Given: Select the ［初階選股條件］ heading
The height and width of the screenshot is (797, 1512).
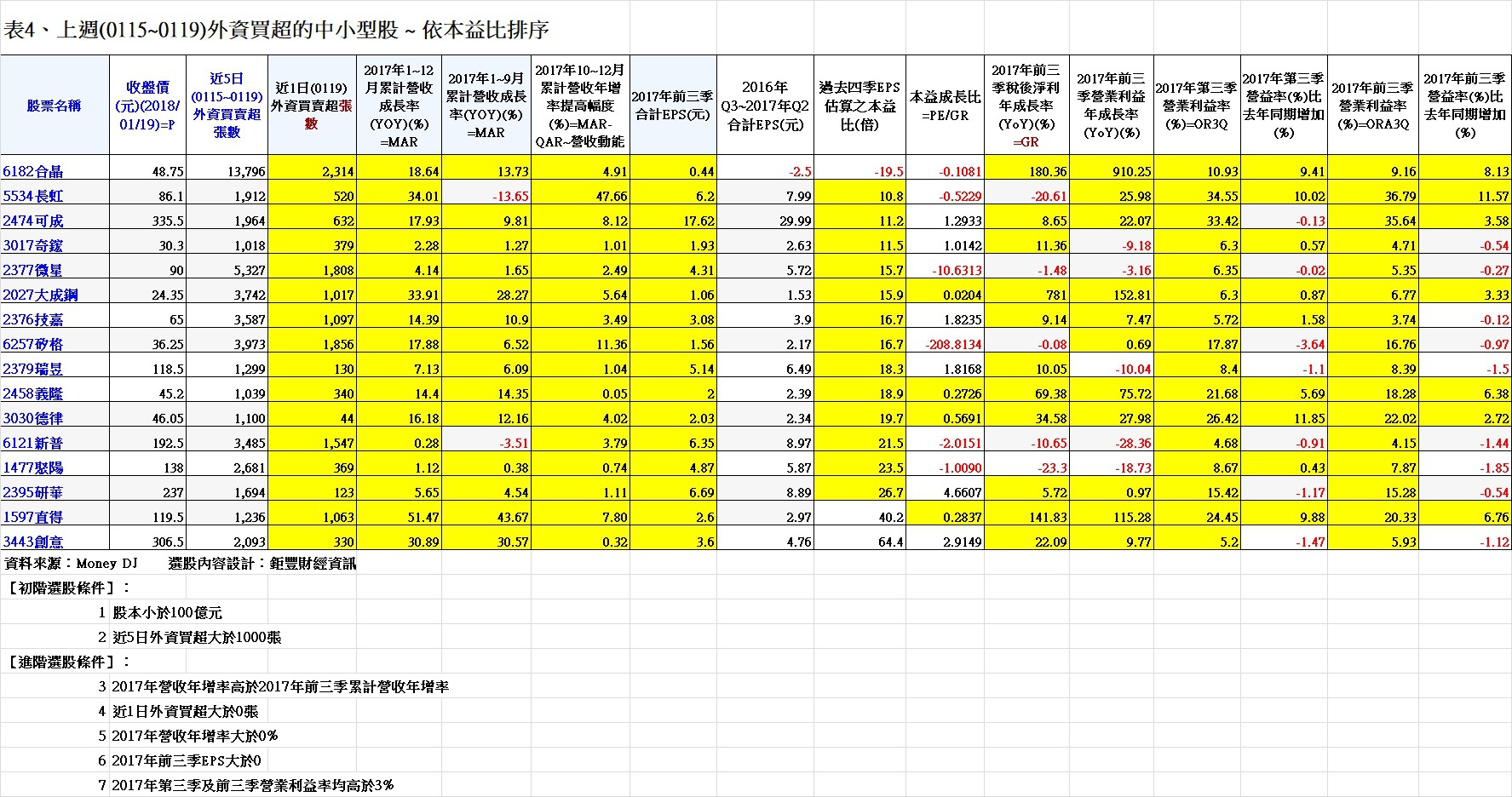Looking at the screenshot, I should point(68,588).
